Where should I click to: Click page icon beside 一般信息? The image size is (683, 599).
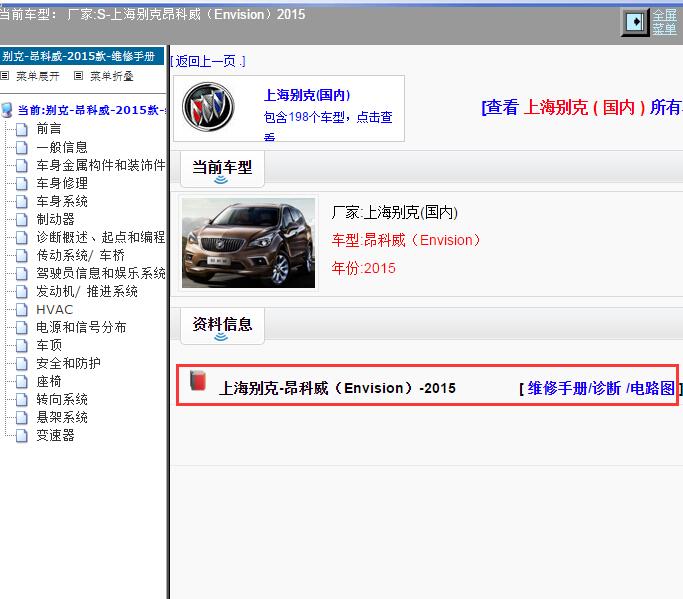pos(22,148)
